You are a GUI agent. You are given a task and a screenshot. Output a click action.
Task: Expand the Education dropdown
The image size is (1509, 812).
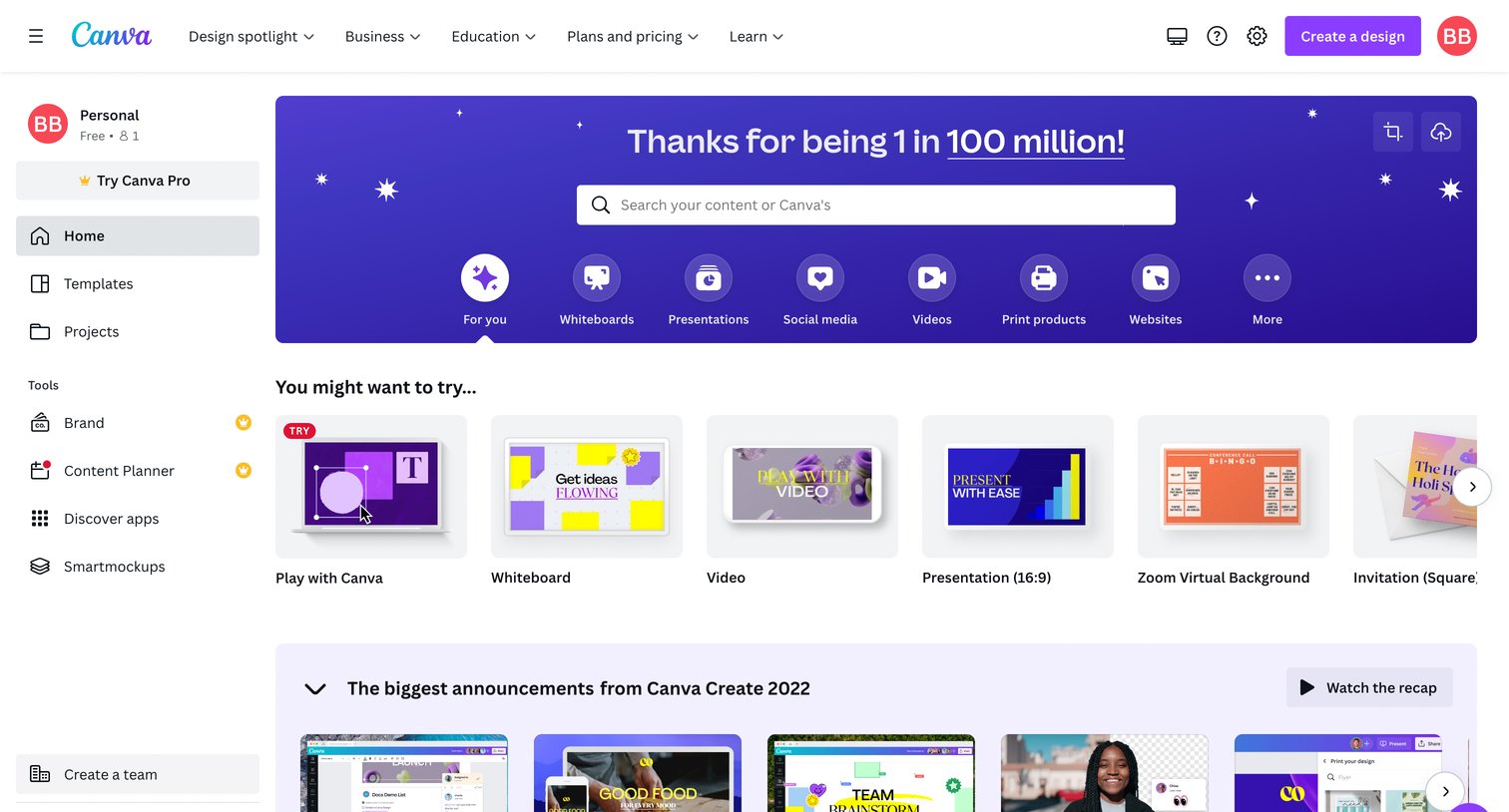pyautogui.click(x=494, y=36)
